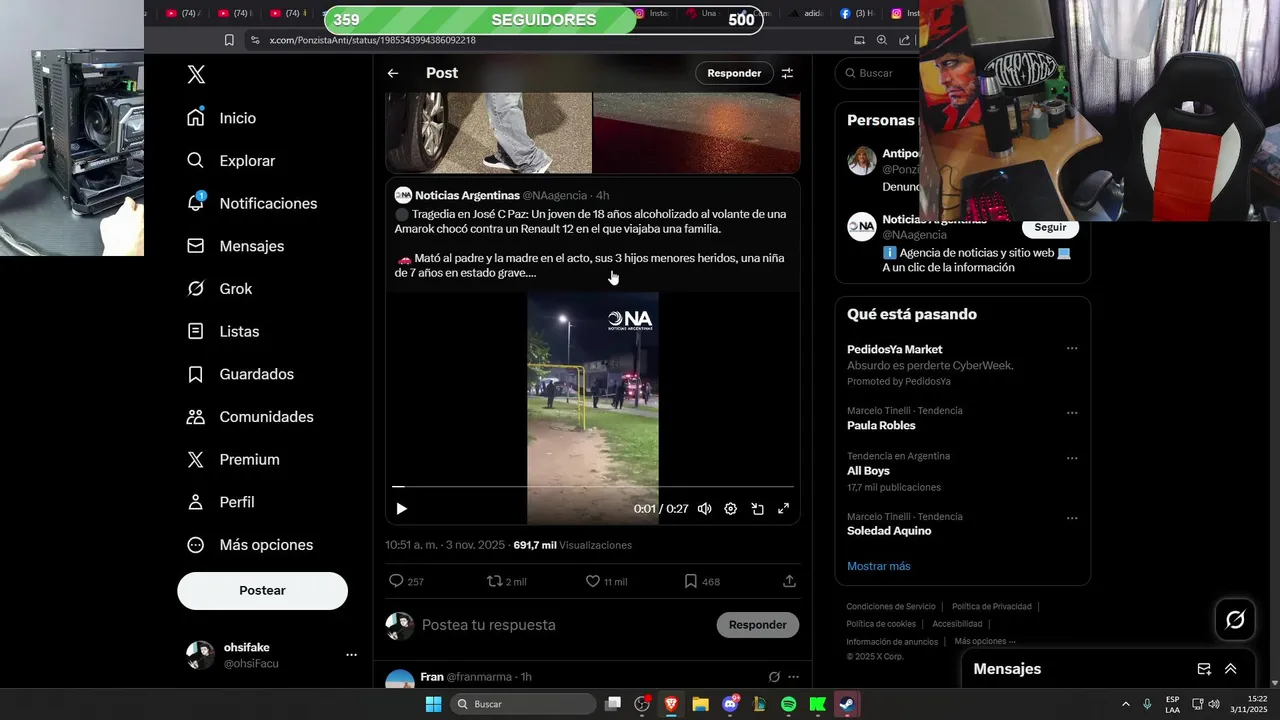1280x720 pixels.
Task: Go to Inicio in the sidebar
Action: pyautogui.click(x=221, y=118)
